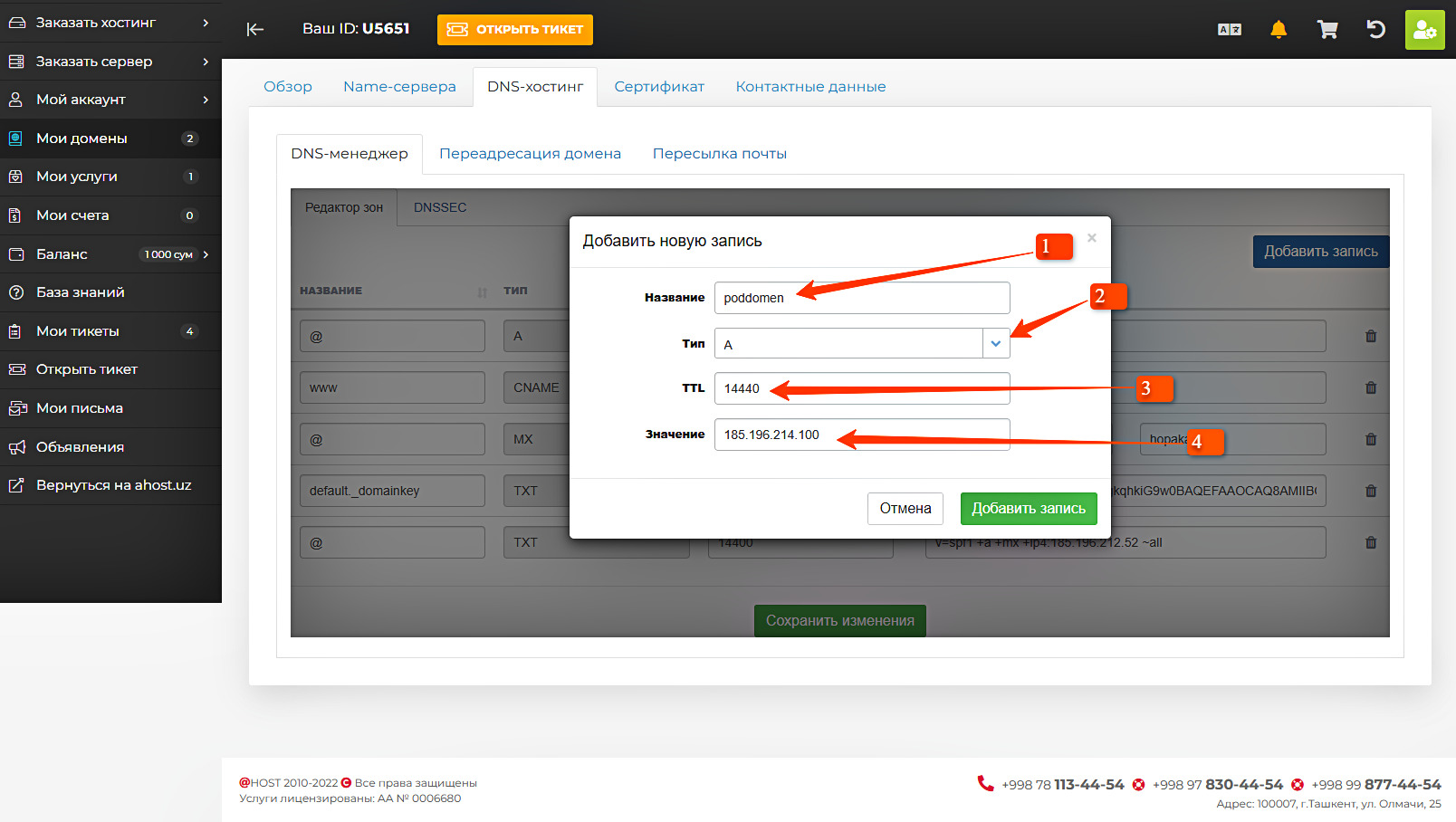Click phone number +998 78 113-44-54
The height and width of the screenshot is (822, 1456).
coord(1062,785)
